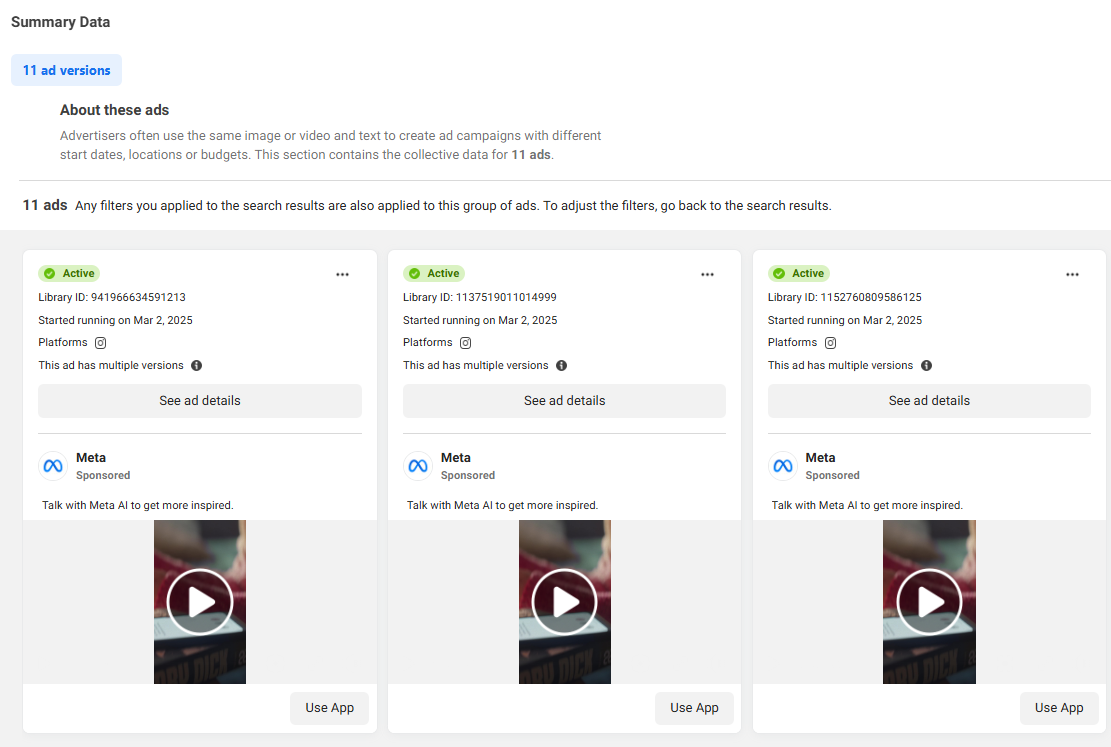Image resolution: width=1111 pixels, height=747 pixels.
Task: Click Started running date on ad 1152760809586125
Action: (845, 320)
